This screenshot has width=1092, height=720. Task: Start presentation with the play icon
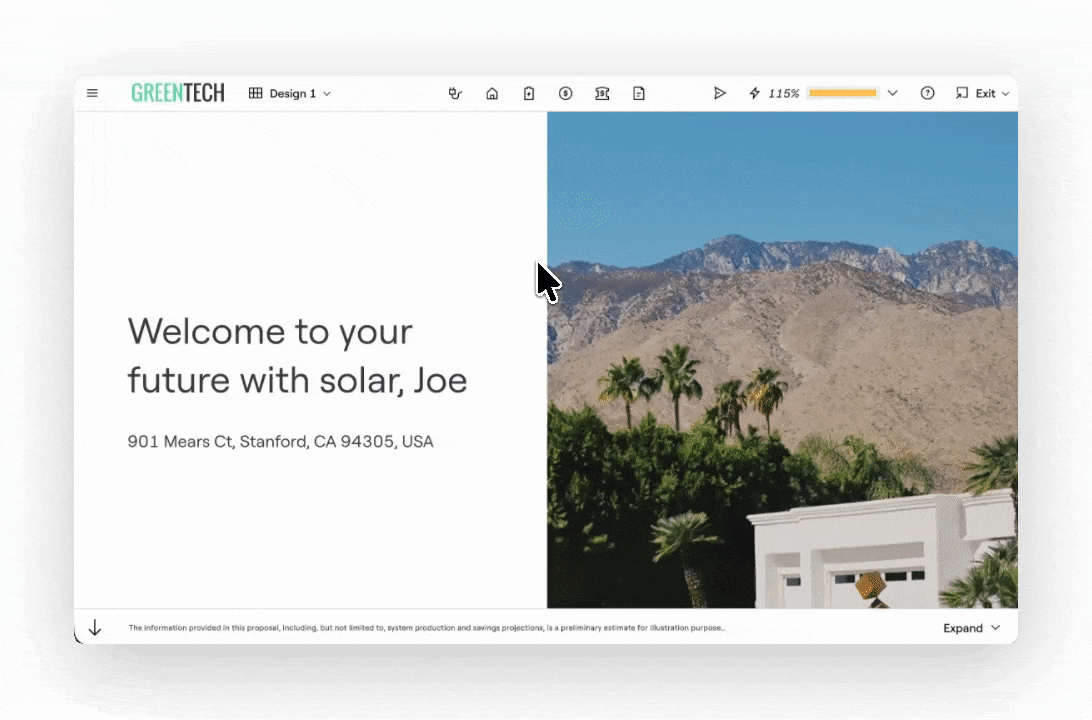tap(719, 93)
